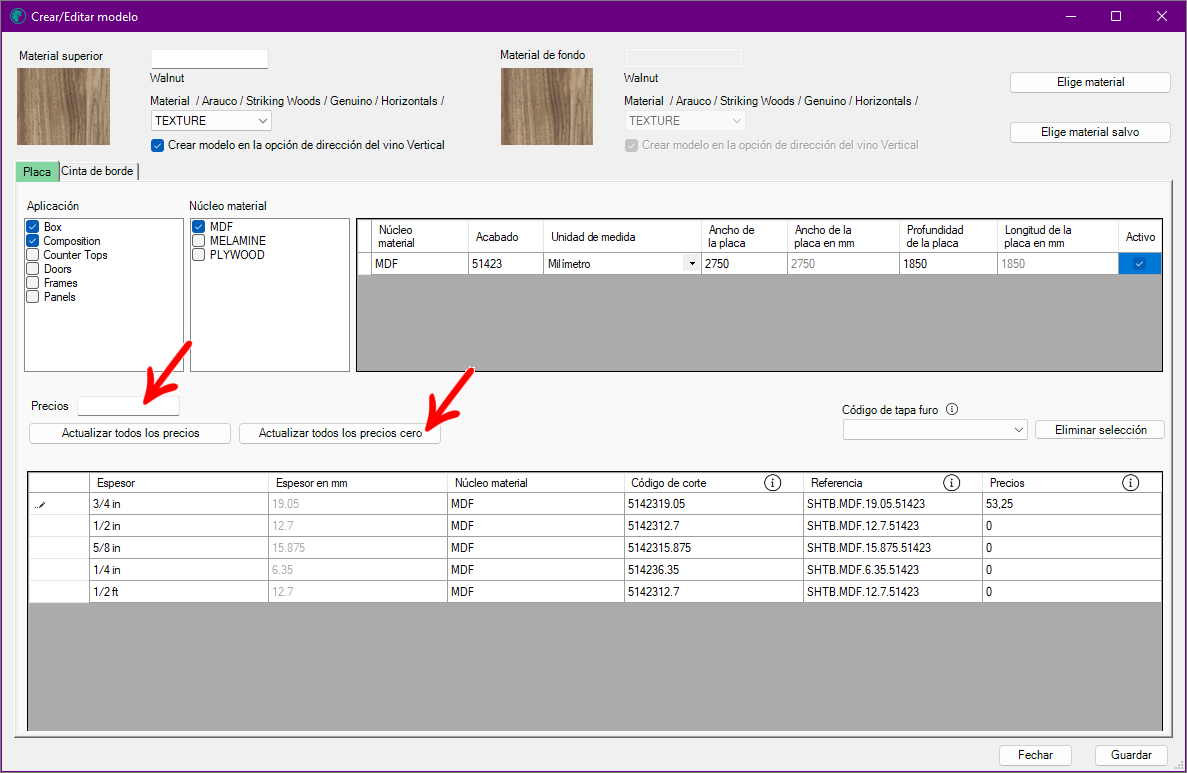Click the app icon in title bar
Image resolution: width=1187 pixels, height=773 pixels.
(17, 17)
